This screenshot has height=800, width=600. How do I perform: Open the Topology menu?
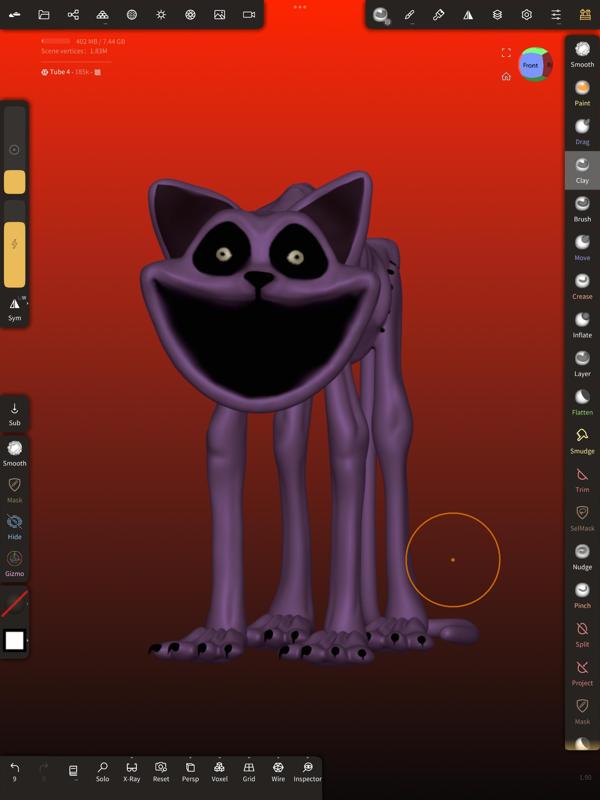[x=103, y=15]
